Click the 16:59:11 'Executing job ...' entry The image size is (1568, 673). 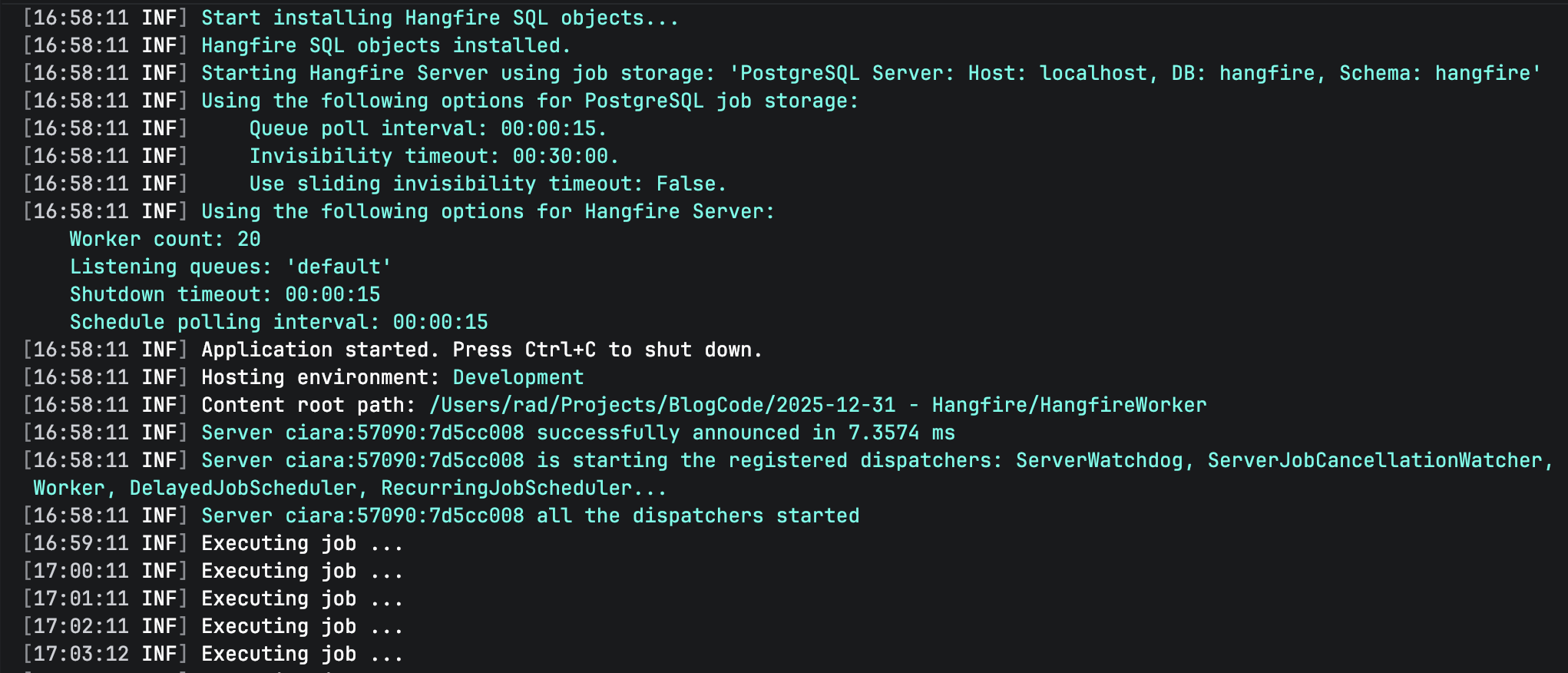[301, 543]
